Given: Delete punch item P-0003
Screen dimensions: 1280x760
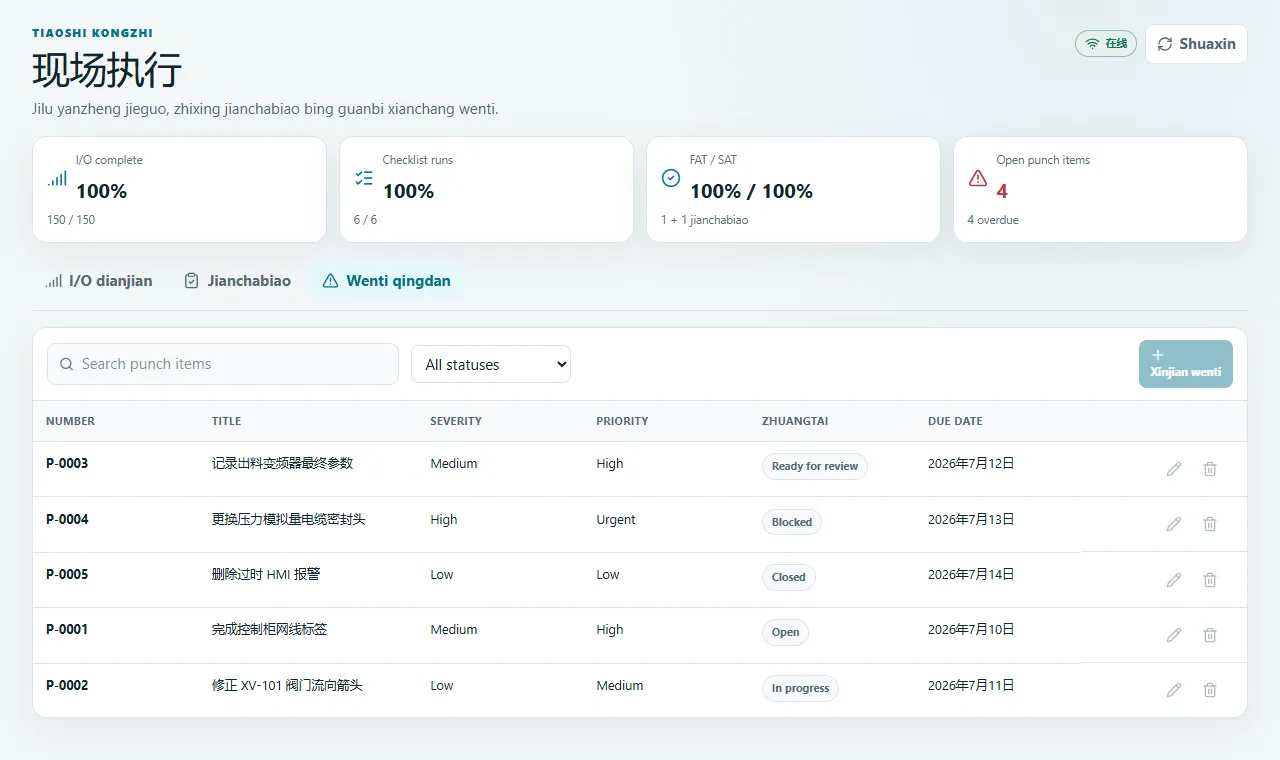Looking at the screenshot, I should [x=1210, y=469].
